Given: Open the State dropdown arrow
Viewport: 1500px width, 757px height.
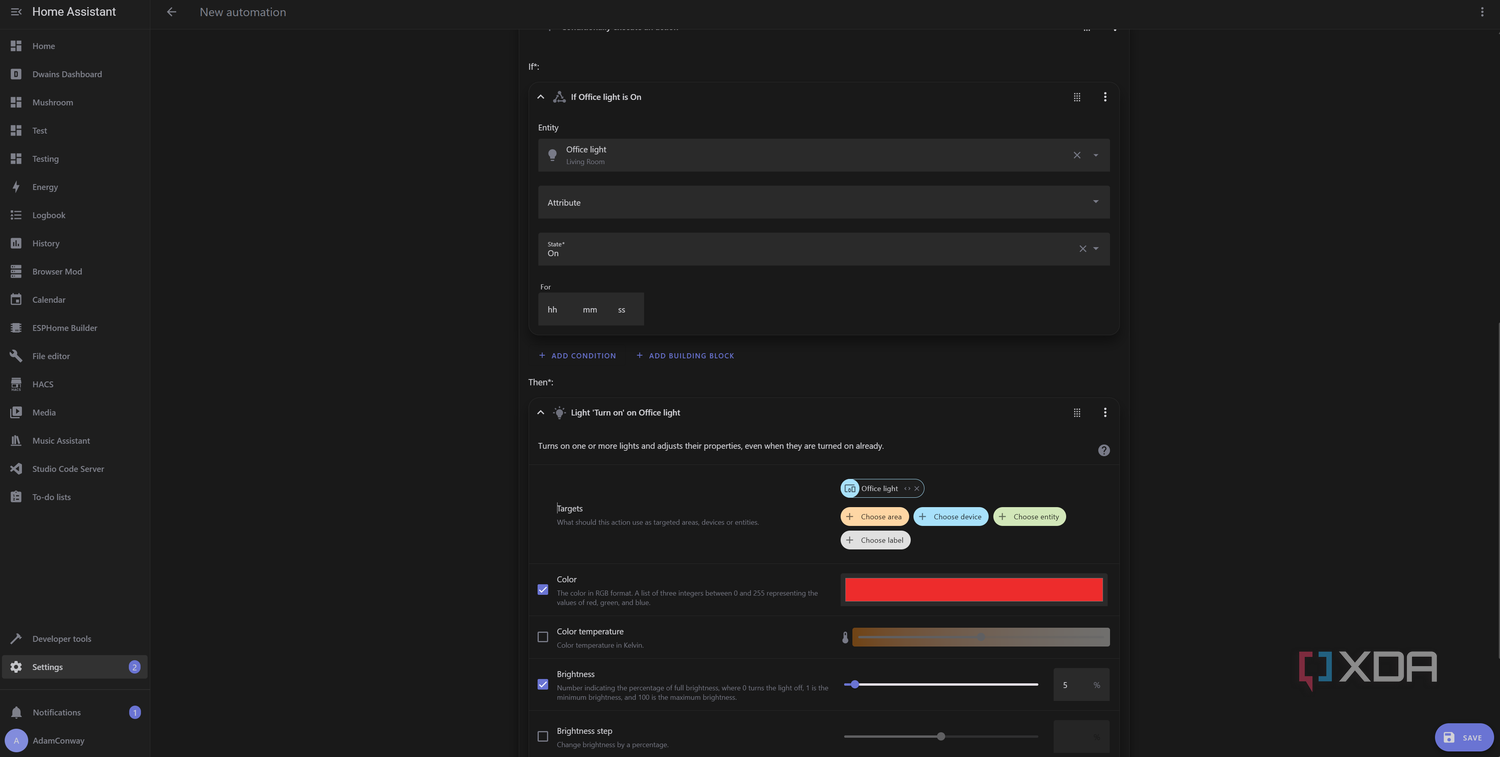Looking at the screenshot, I should [x=1096, y=249].
